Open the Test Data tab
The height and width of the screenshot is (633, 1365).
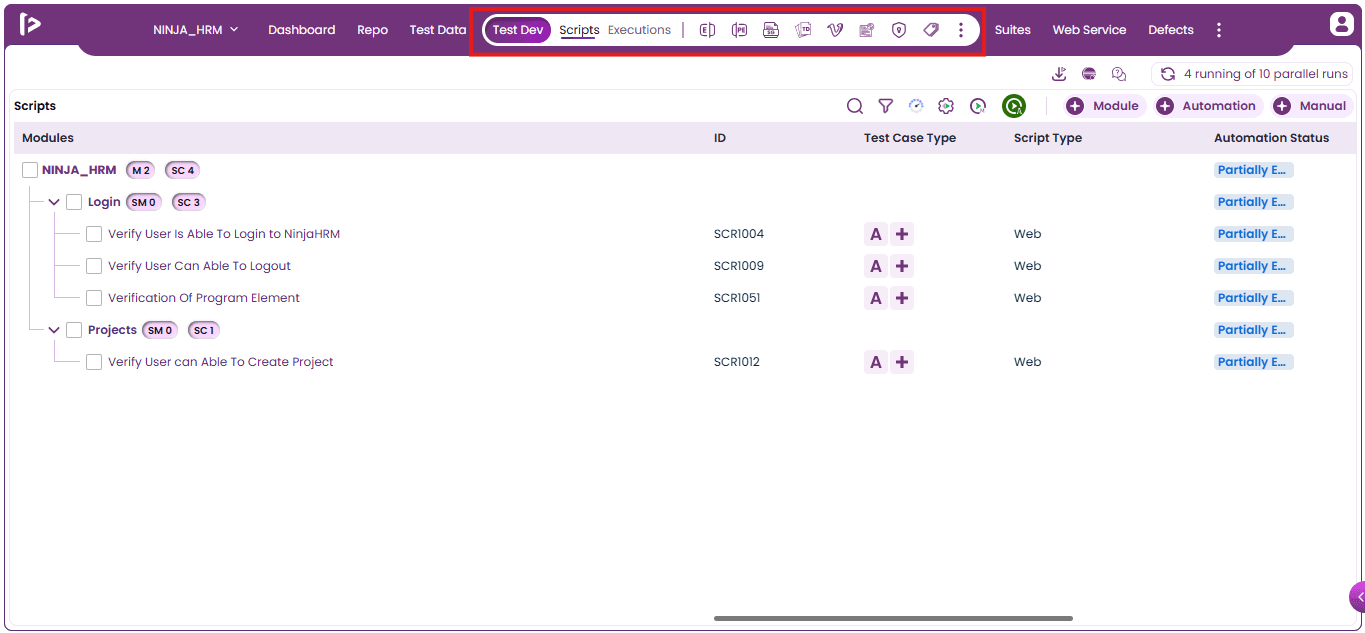[x=438, y=30]
